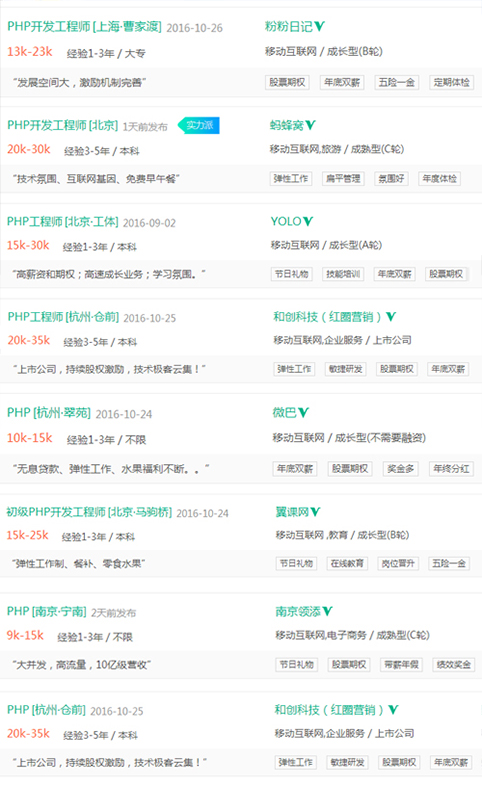Click the 实力派 badge on the Beijing PHP job
The height and width of the screenshot is (811, 482).
point(199,125)
